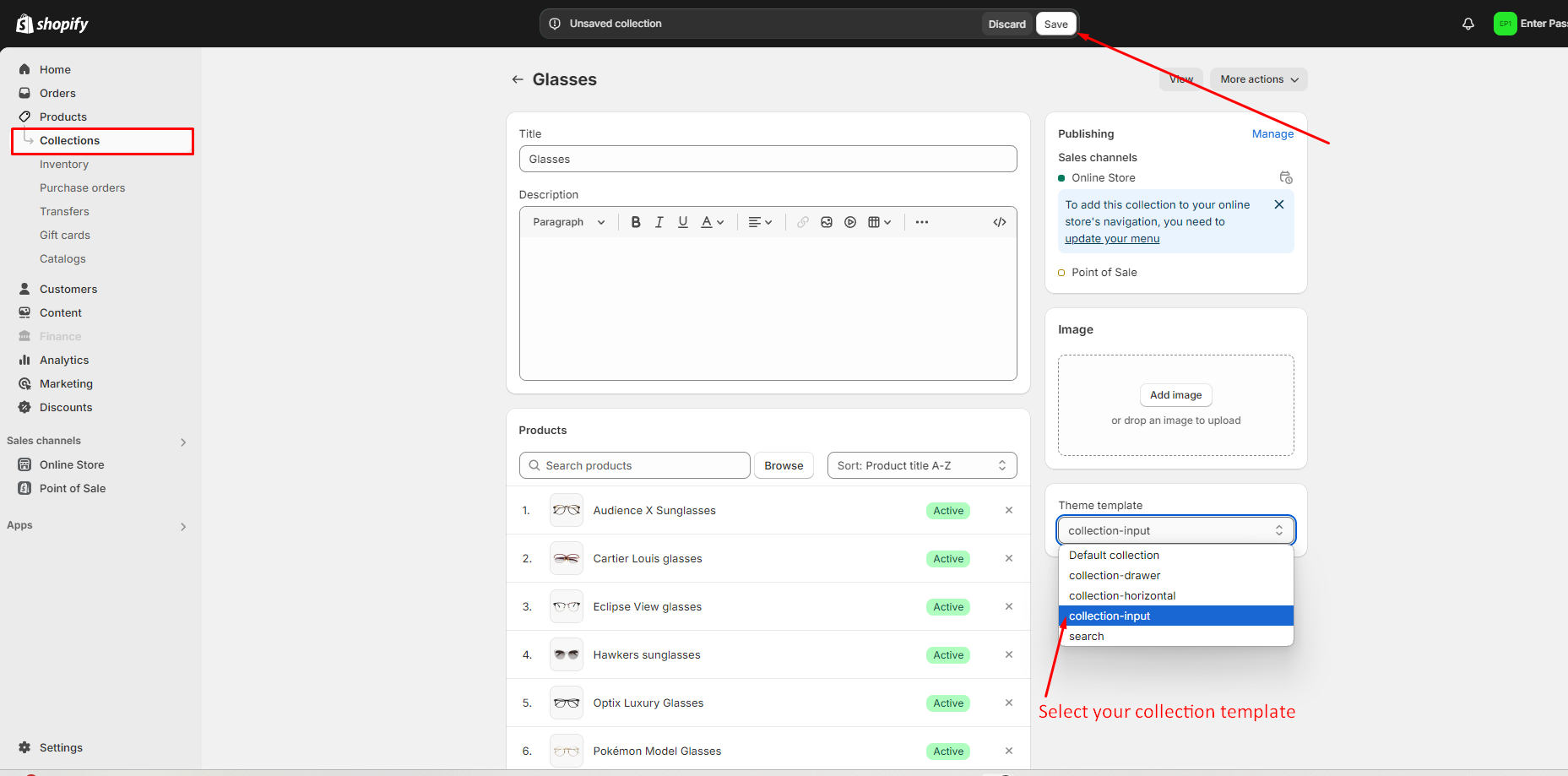Go back with the arrow beside Glasses
This screenshot has height=776, width=1568.
518,79
